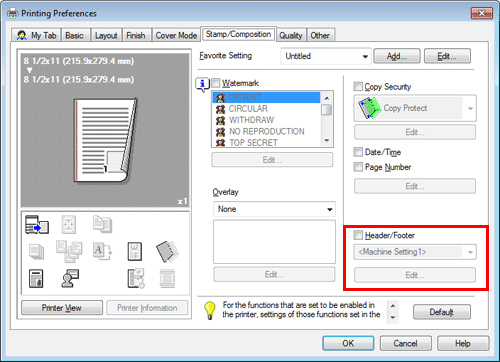Screen dimensions: 500x362
Task: Tick the Header/Footer checkbox
Action: [x=358, y=235]
